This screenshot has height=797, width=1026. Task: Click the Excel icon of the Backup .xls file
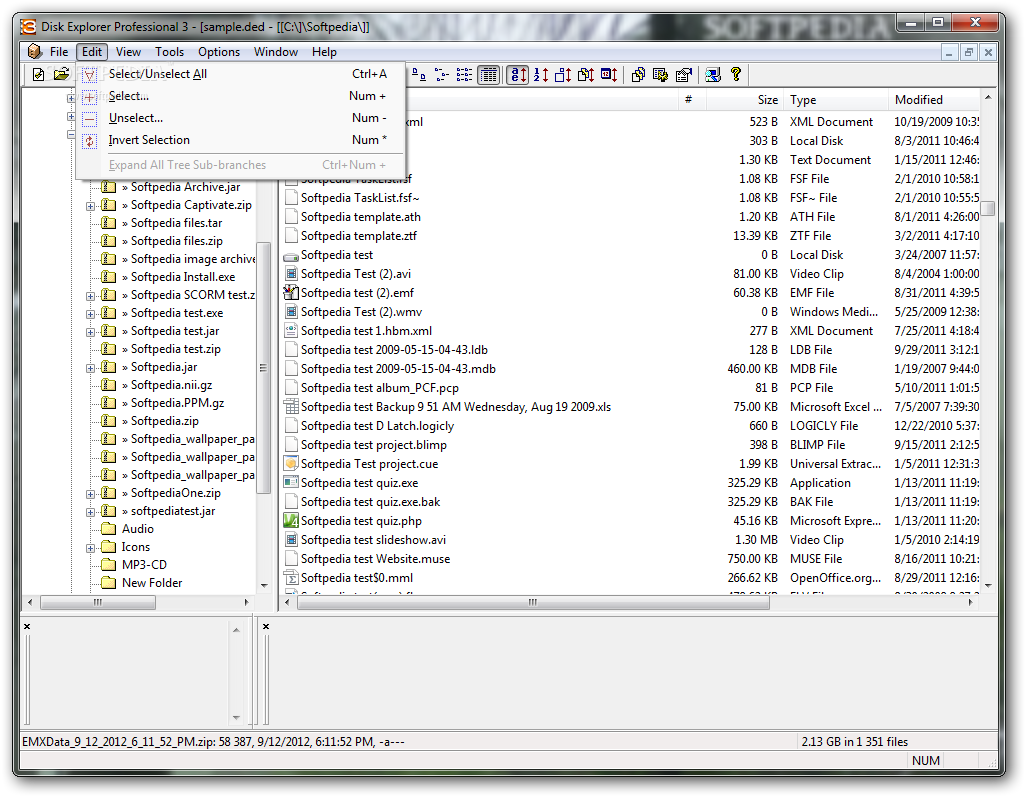coord(291,407)
